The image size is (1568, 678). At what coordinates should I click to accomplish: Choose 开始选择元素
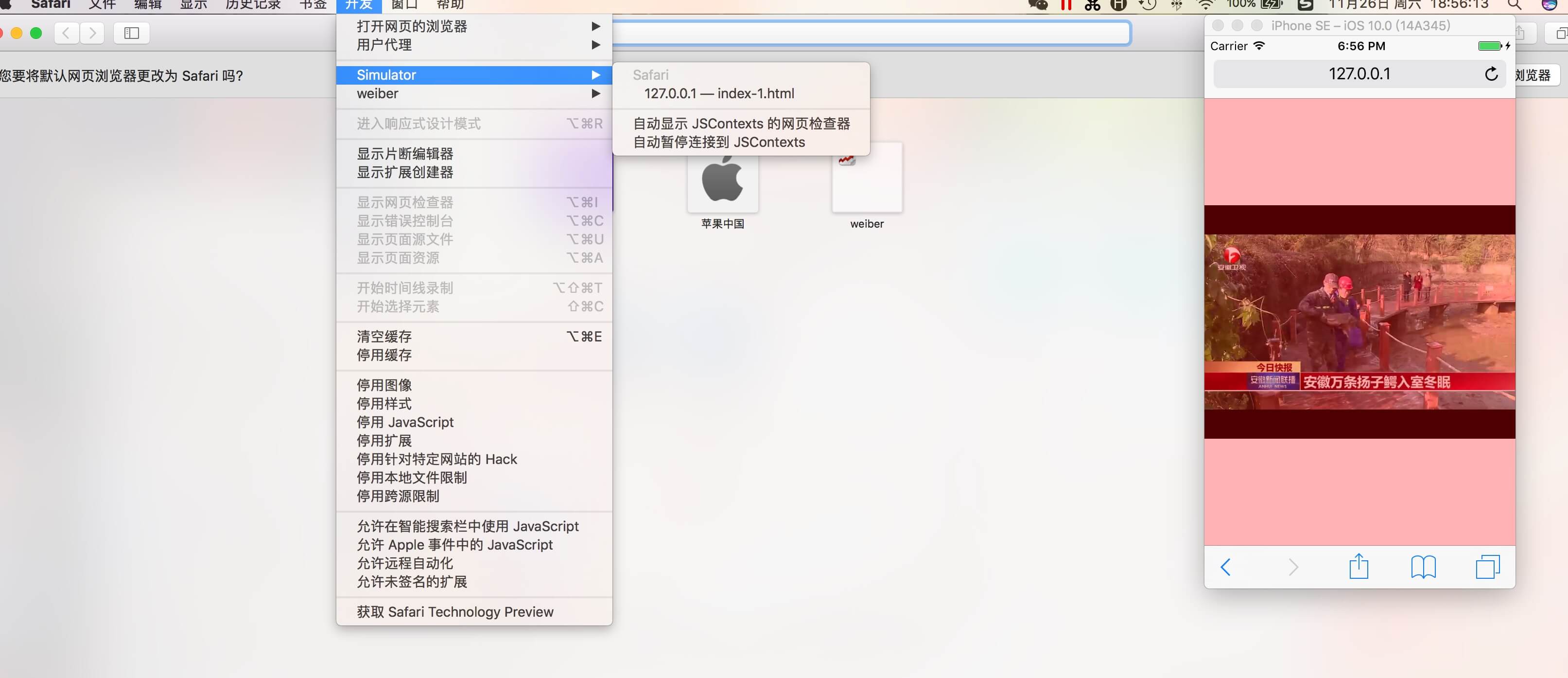tap(474, 306)
